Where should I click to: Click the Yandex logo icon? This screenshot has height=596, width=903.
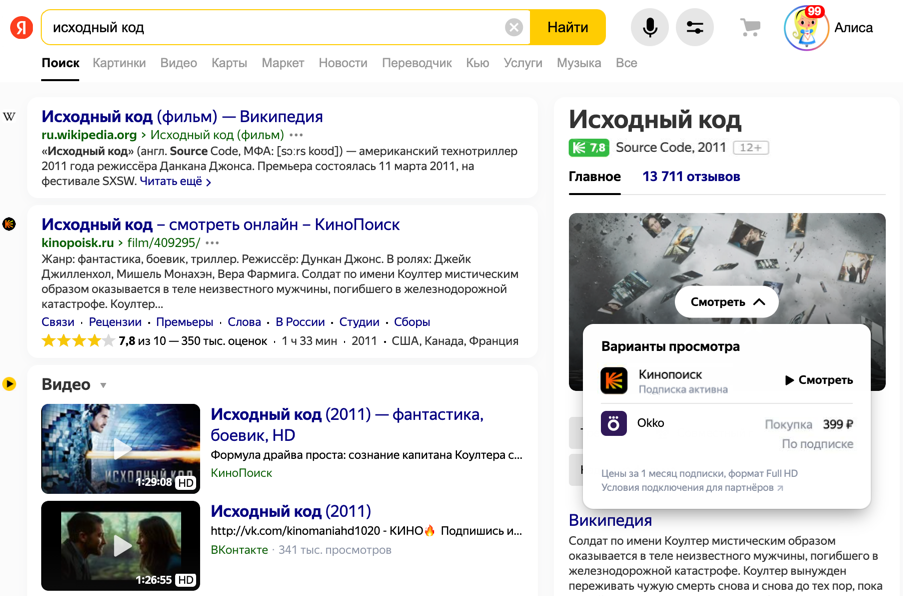pyautogui.click(x=21, y=28)
